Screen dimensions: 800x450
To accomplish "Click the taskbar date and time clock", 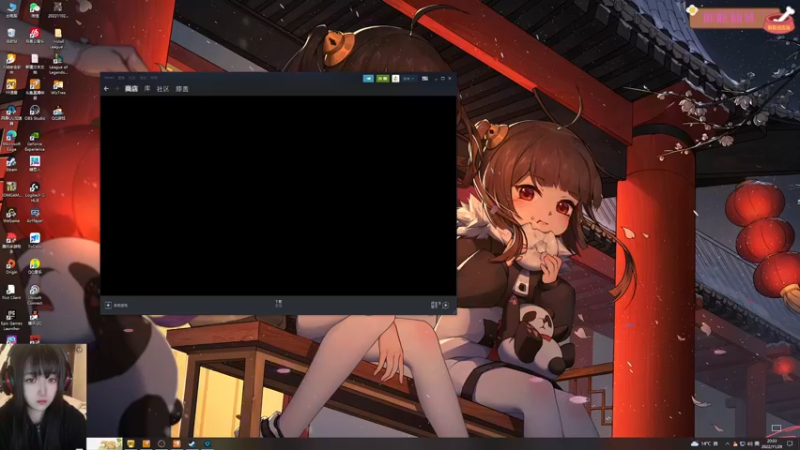I will pyautogui.click(x=772, y=444).
